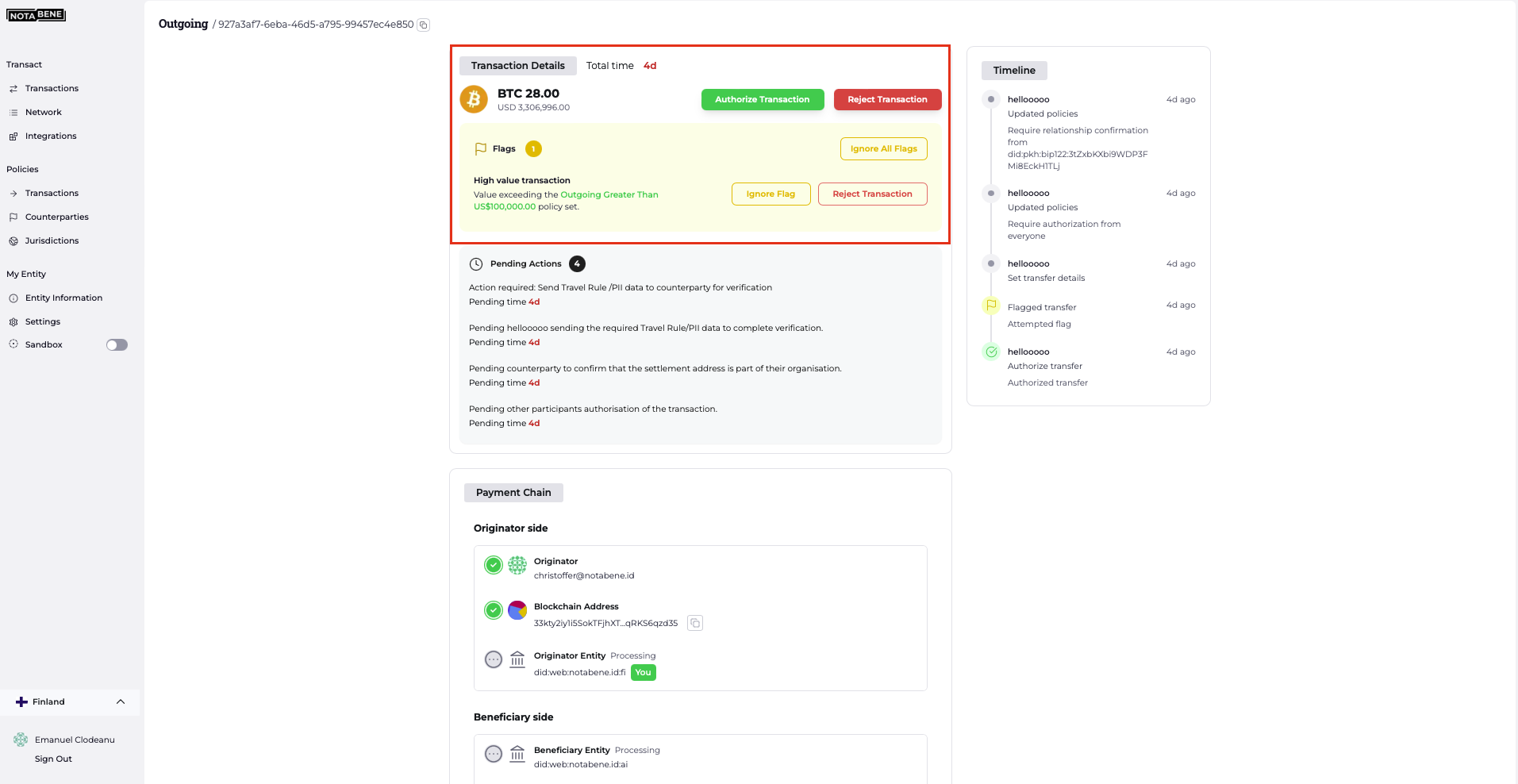Click the Originator Entity bank icon
Viewport: 1518px width, 784px height.
tap(517, 659)
